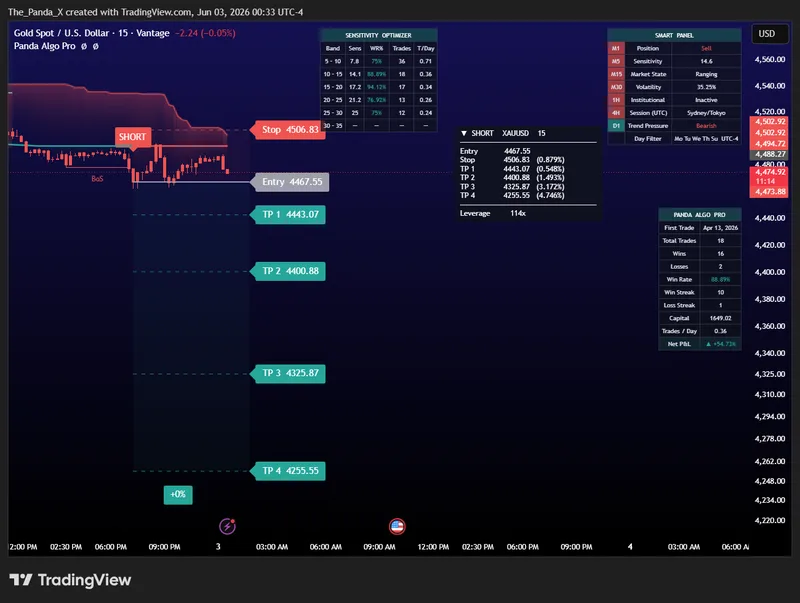Click the Sens 21.2 cell
The width and height of the screenshot is (800, 603).
pos(355,100)
